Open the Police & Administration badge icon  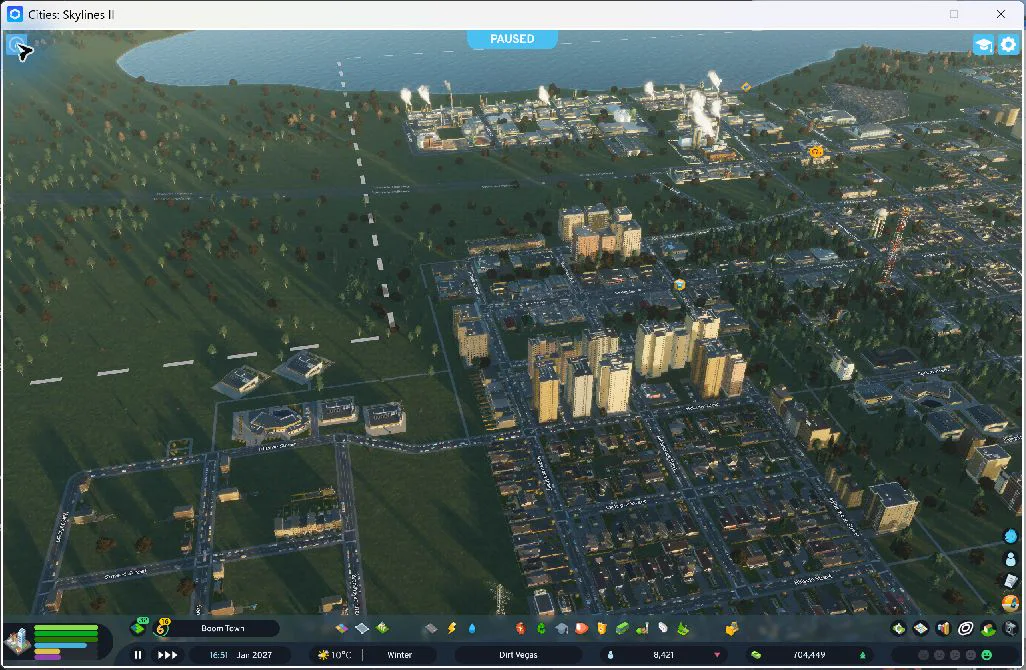point(601,628)
